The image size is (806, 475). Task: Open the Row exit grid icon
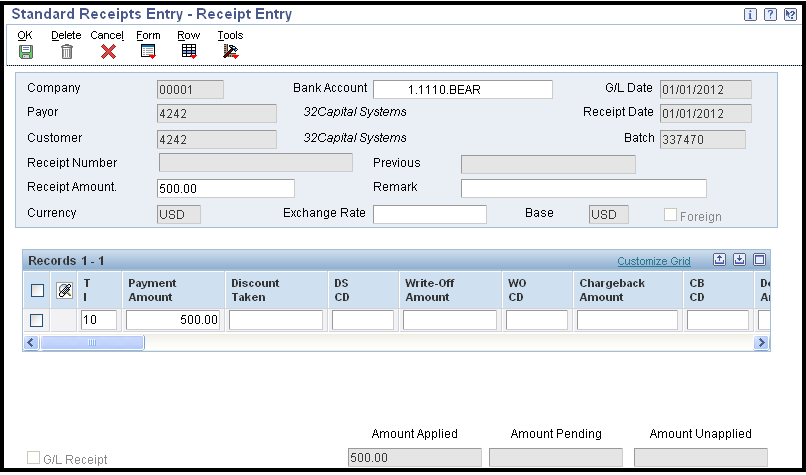pyautogui.click(x=189, y=51)
